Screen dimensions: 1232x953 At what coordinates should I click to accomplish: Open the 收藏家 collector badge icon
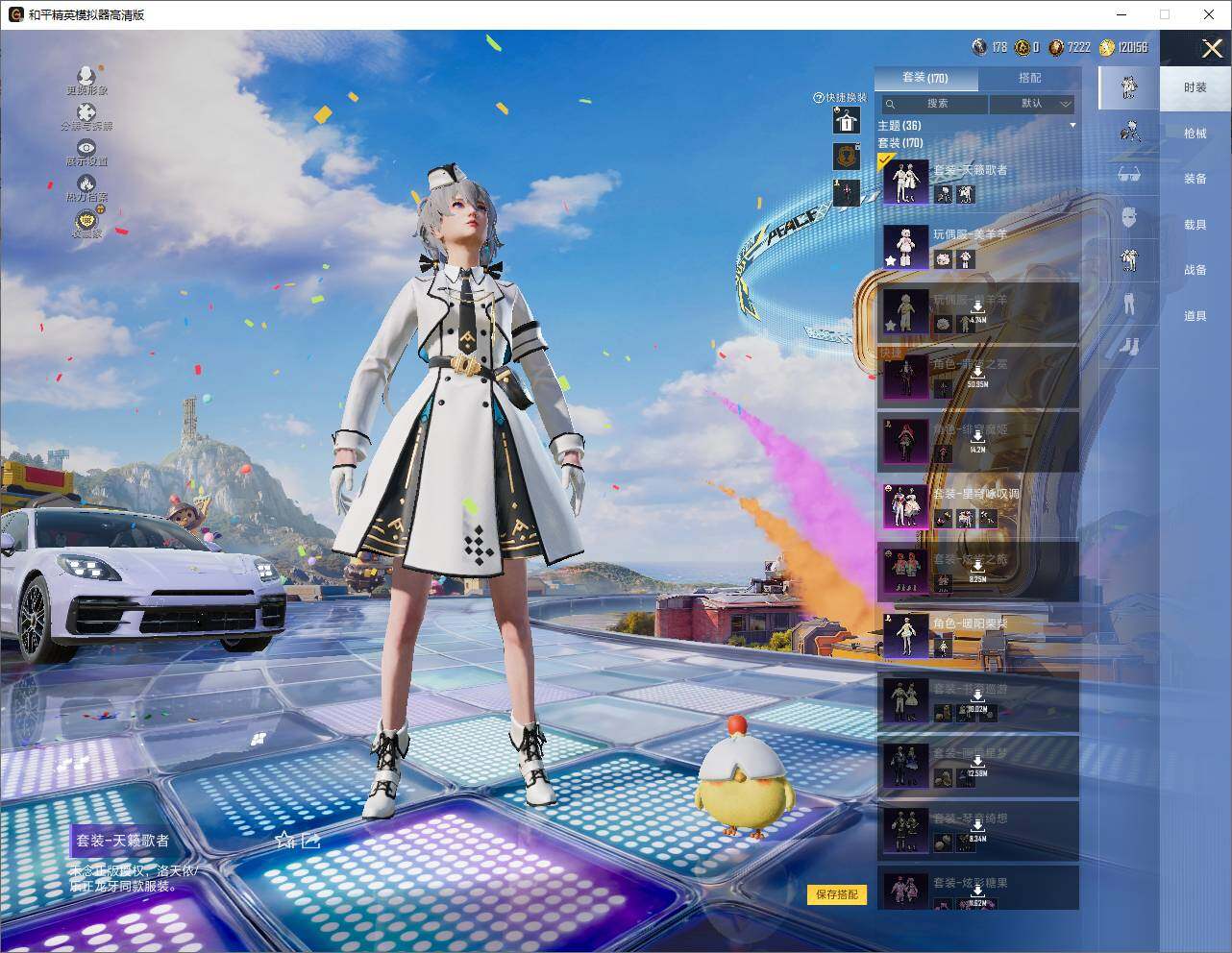click(x=86, y=220)
